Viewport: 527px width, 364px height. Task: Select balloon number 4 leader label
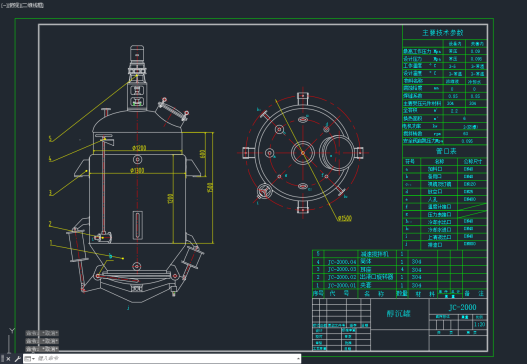click(x=50, y=159)
